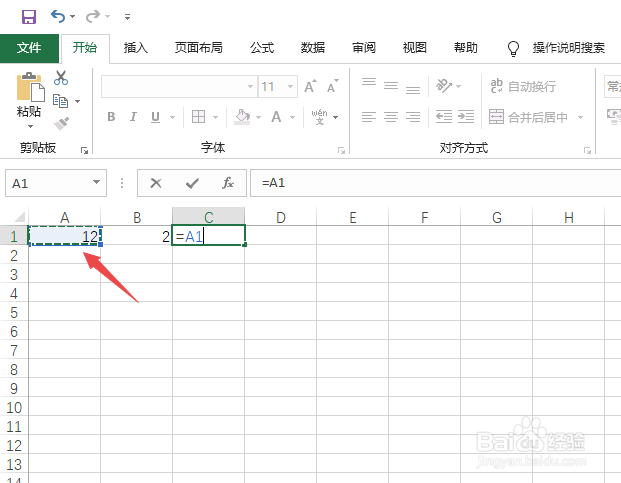Expand the 粘贴 options arrow
621x483 pixels.
(x=30, y=127)
